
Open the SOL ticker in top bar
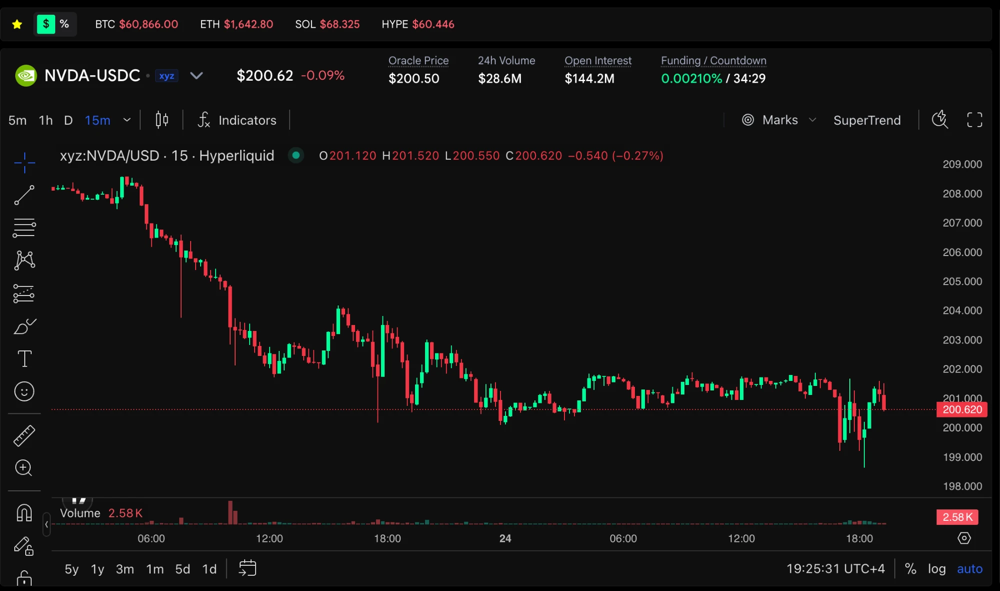327,24
